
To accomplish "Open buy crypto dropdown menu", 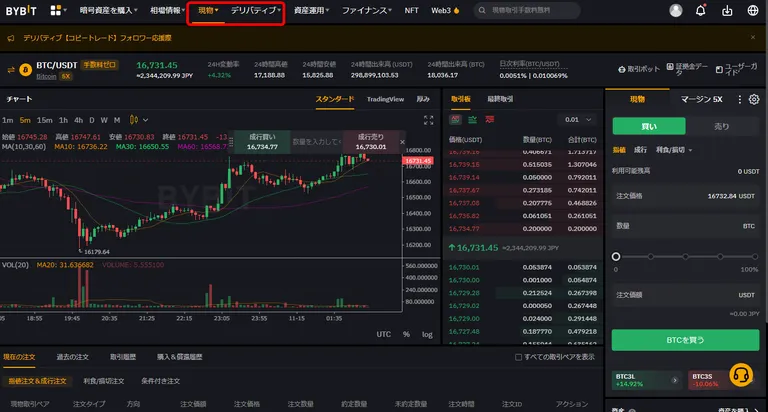I will tap(108, 10).
